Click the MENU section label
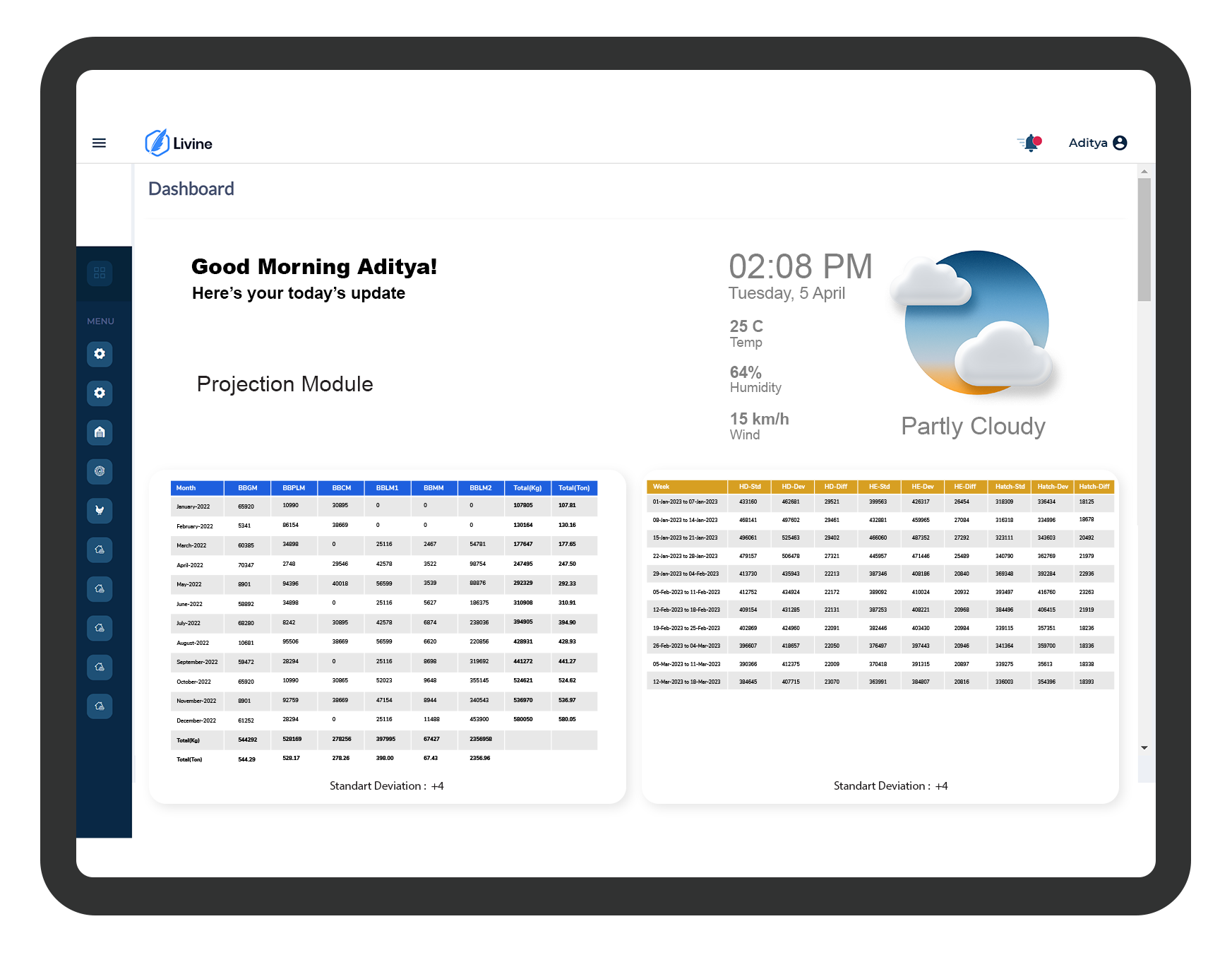The width and height of the screenshot is (1232, 955). (101, 321)
